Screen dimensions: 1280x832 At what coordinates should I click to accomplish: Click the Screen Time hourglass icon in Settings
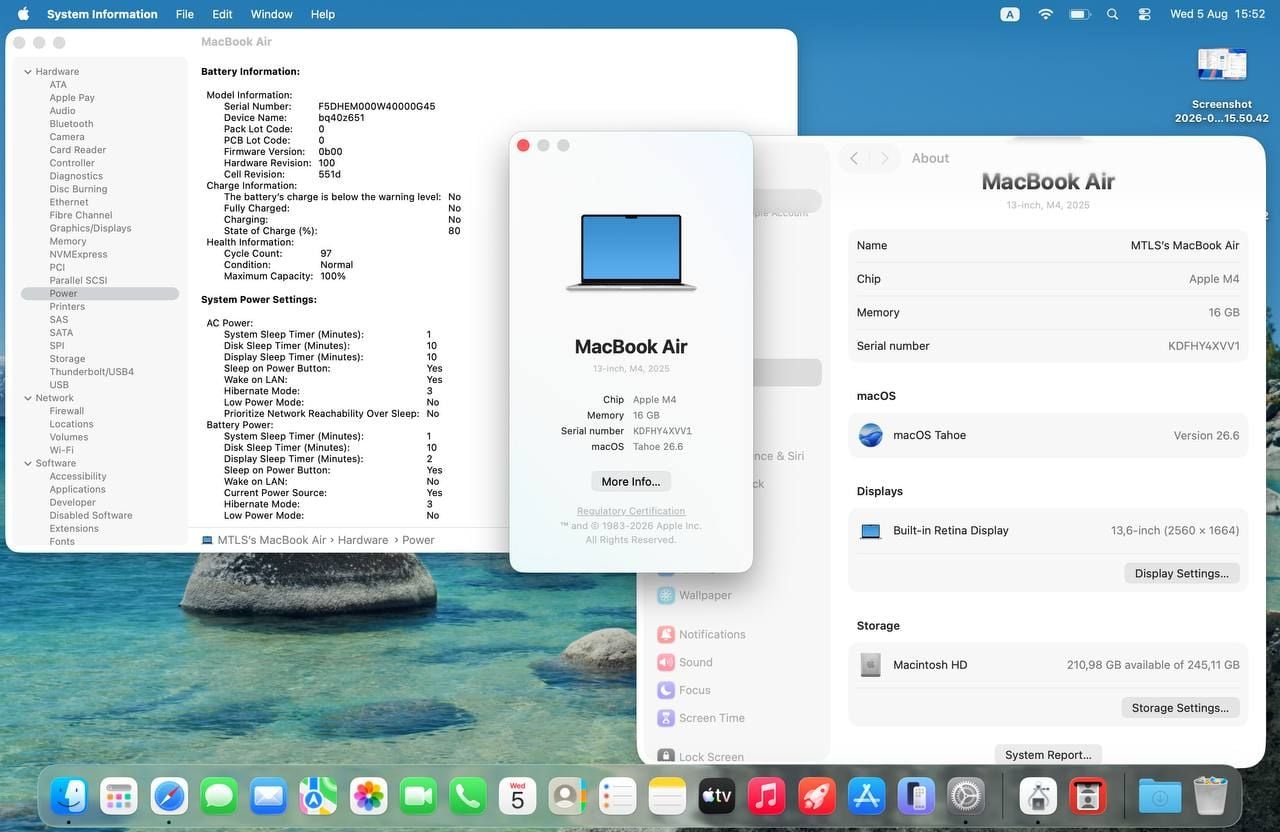tap(665, 718)
